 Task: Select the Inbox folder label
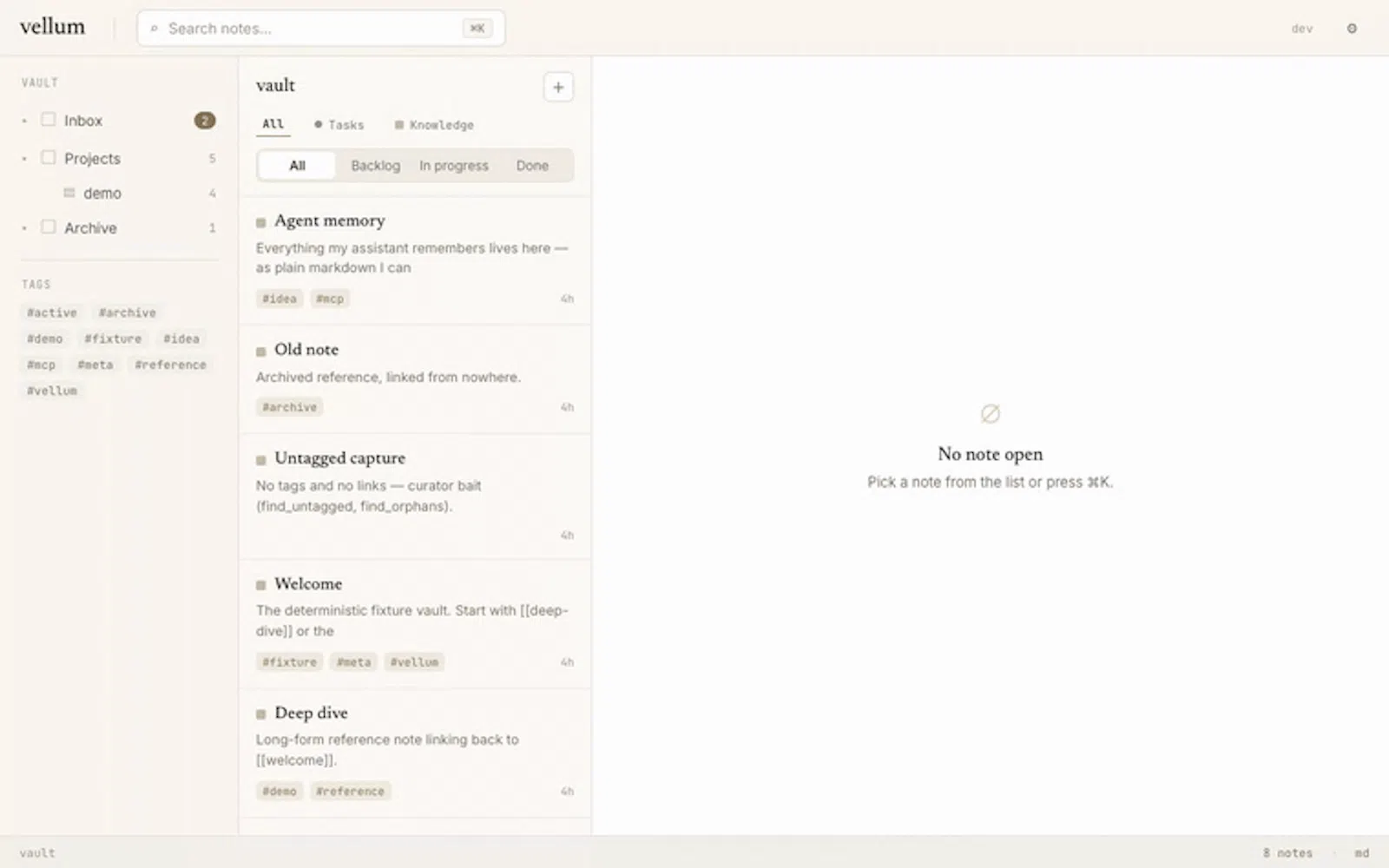click(x=83, y=121)
